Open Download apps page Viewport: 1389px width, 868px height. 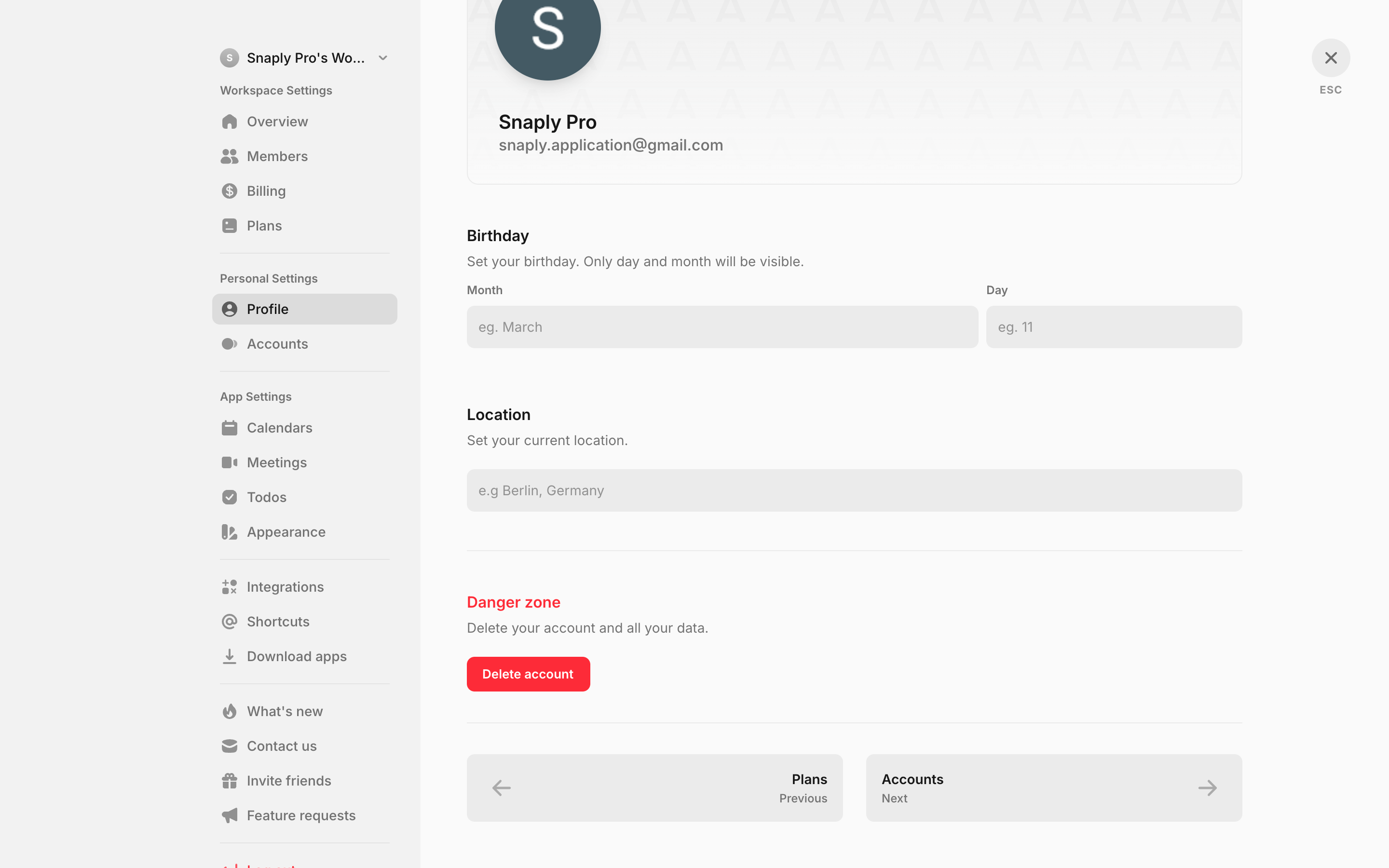304,656
